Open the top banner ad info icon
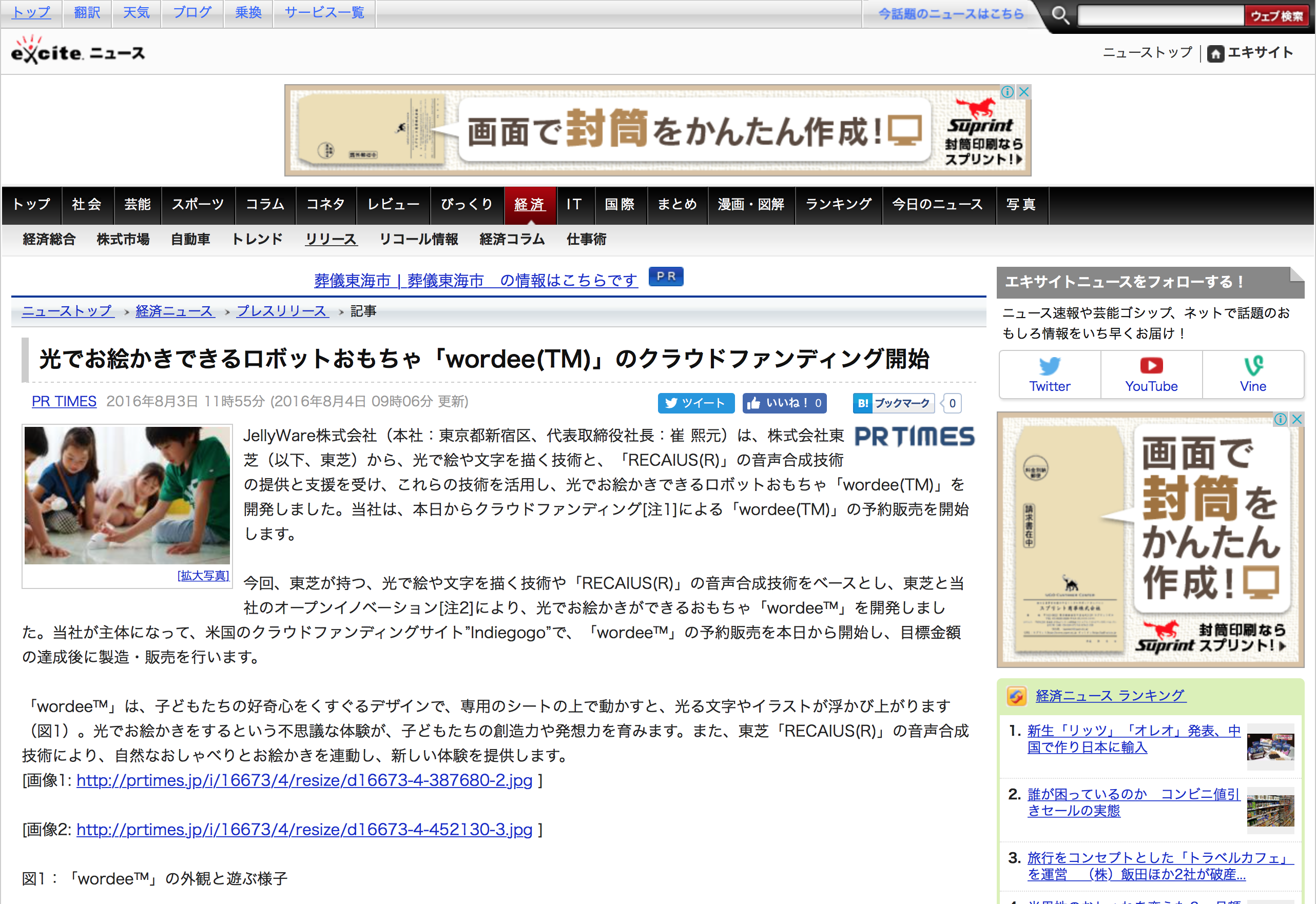1316x904 pixels. (x=1007, y=92)
